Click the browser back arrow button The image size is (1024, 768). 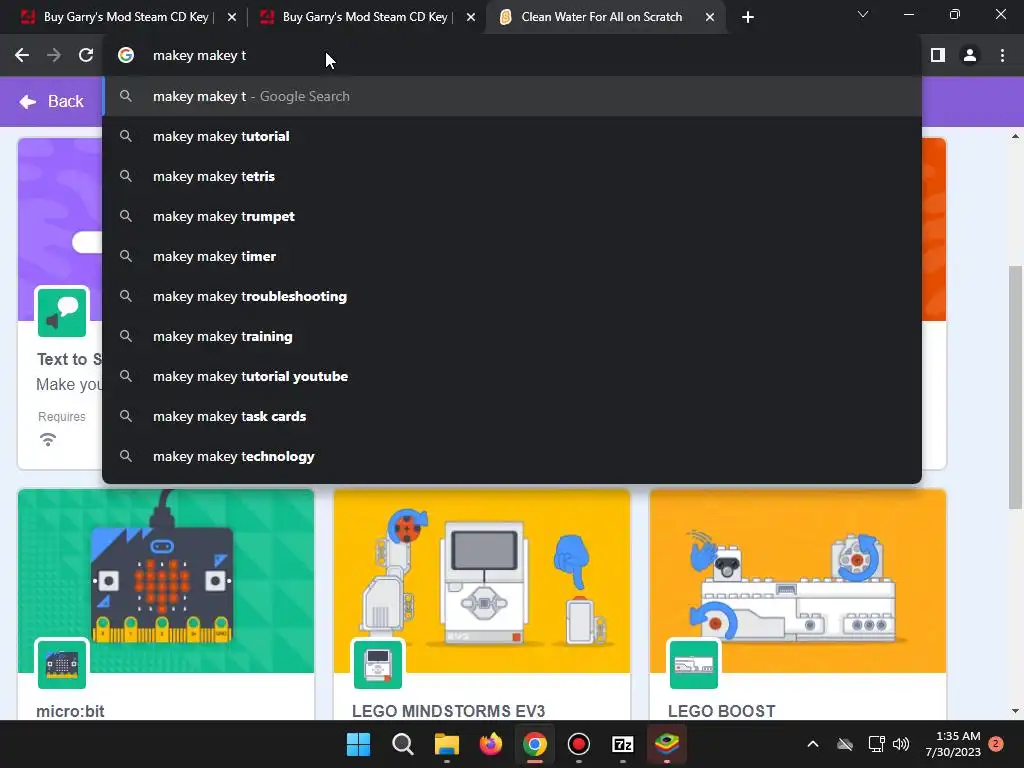pyautogui.click(x=22, y=56)
